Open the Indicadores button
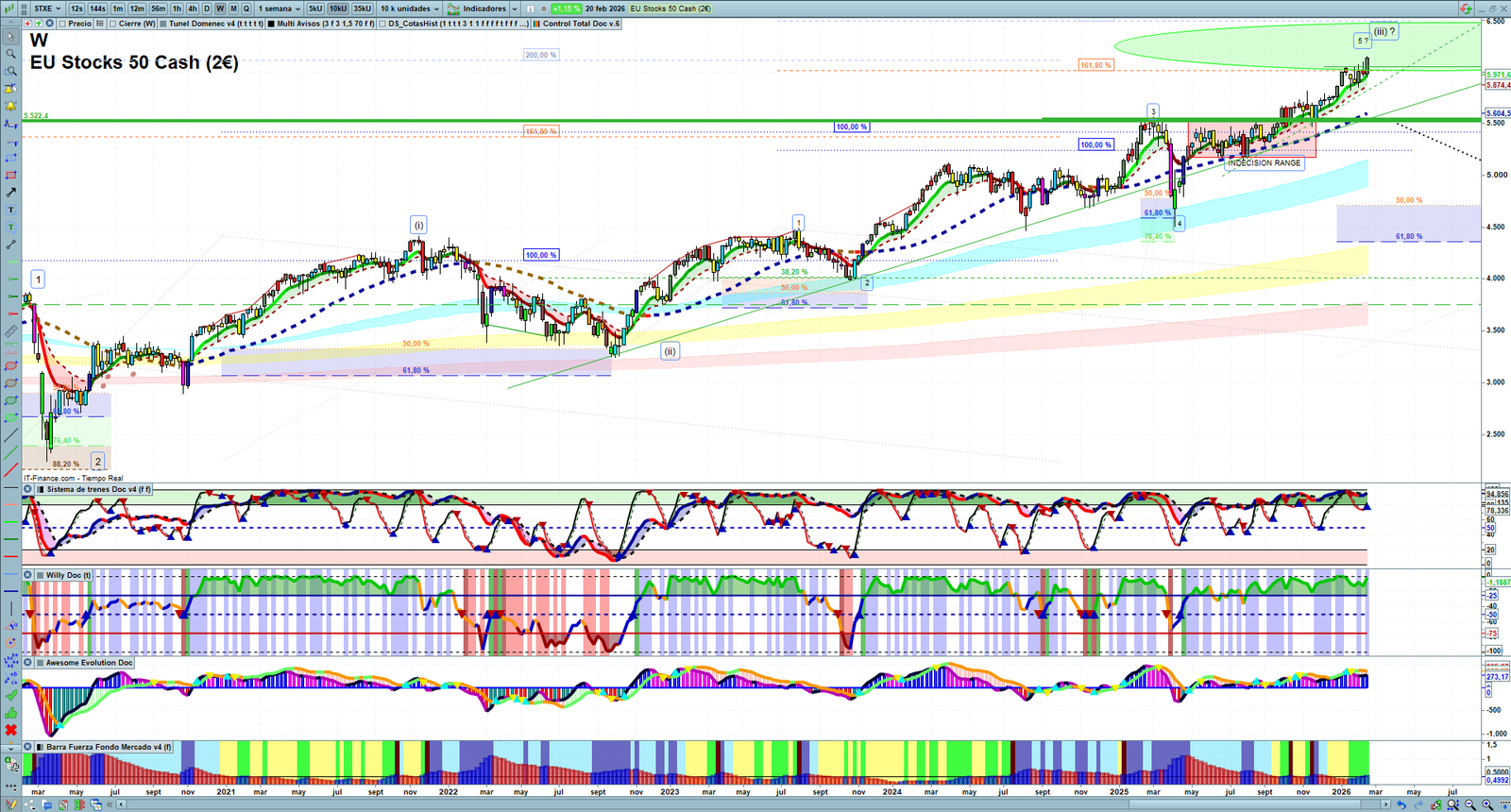This screenshot has height=812, width=1511. tap(484, 8)
